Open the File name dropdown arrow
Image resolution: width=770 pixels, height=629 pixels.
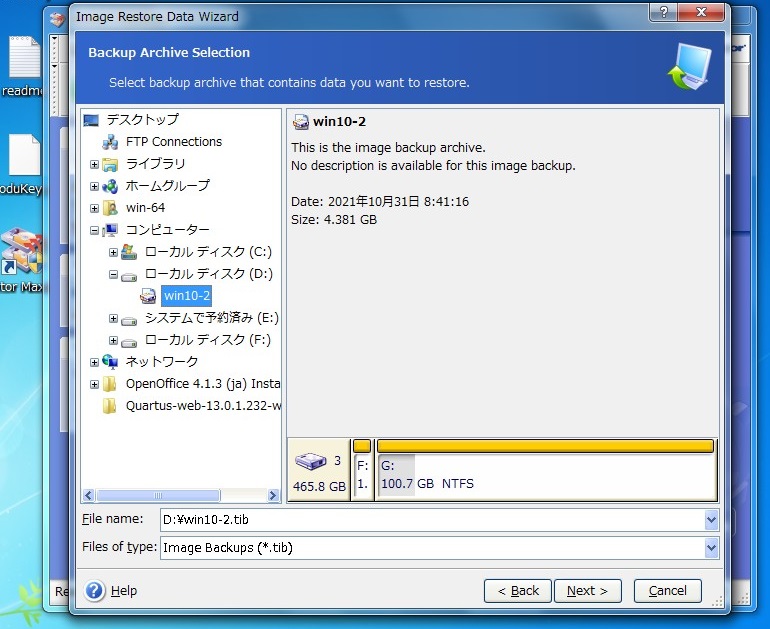coord(711,520)
